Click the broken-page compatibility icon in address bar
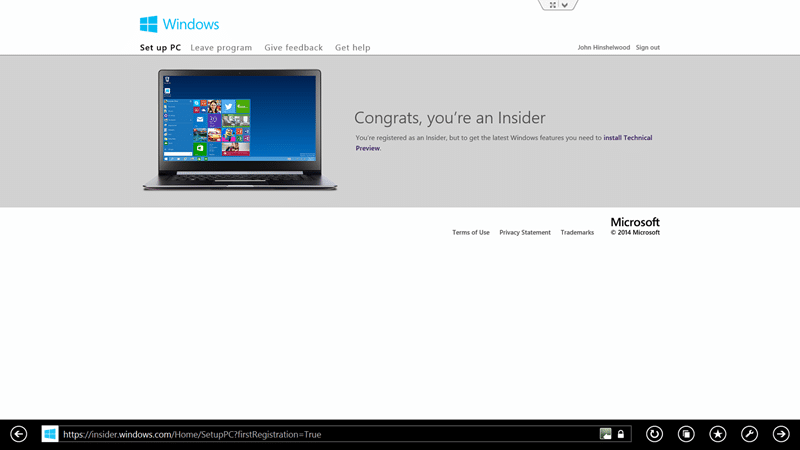 click(x=606, y=434)
